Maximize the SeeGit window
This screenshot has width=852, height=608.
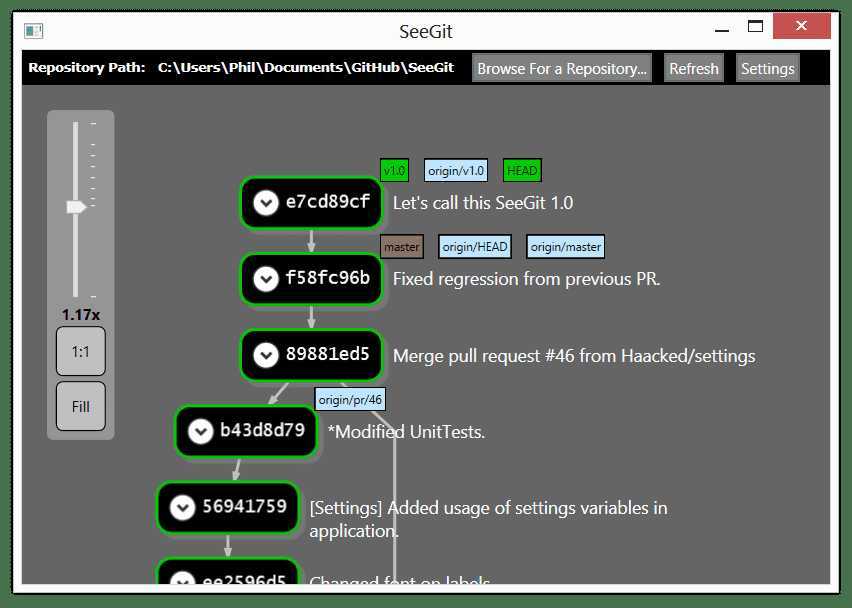[x=755, y=26]
